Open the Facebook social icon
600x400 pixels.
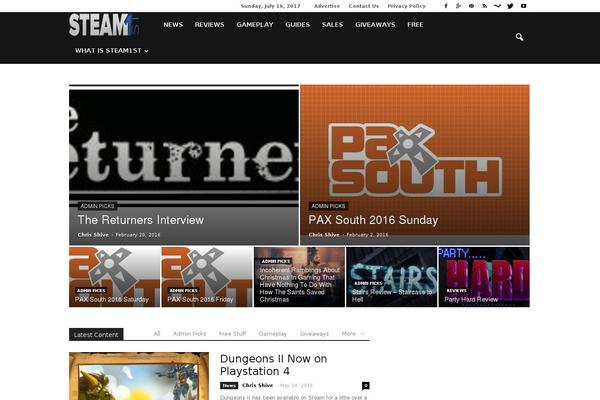(446, 6)
